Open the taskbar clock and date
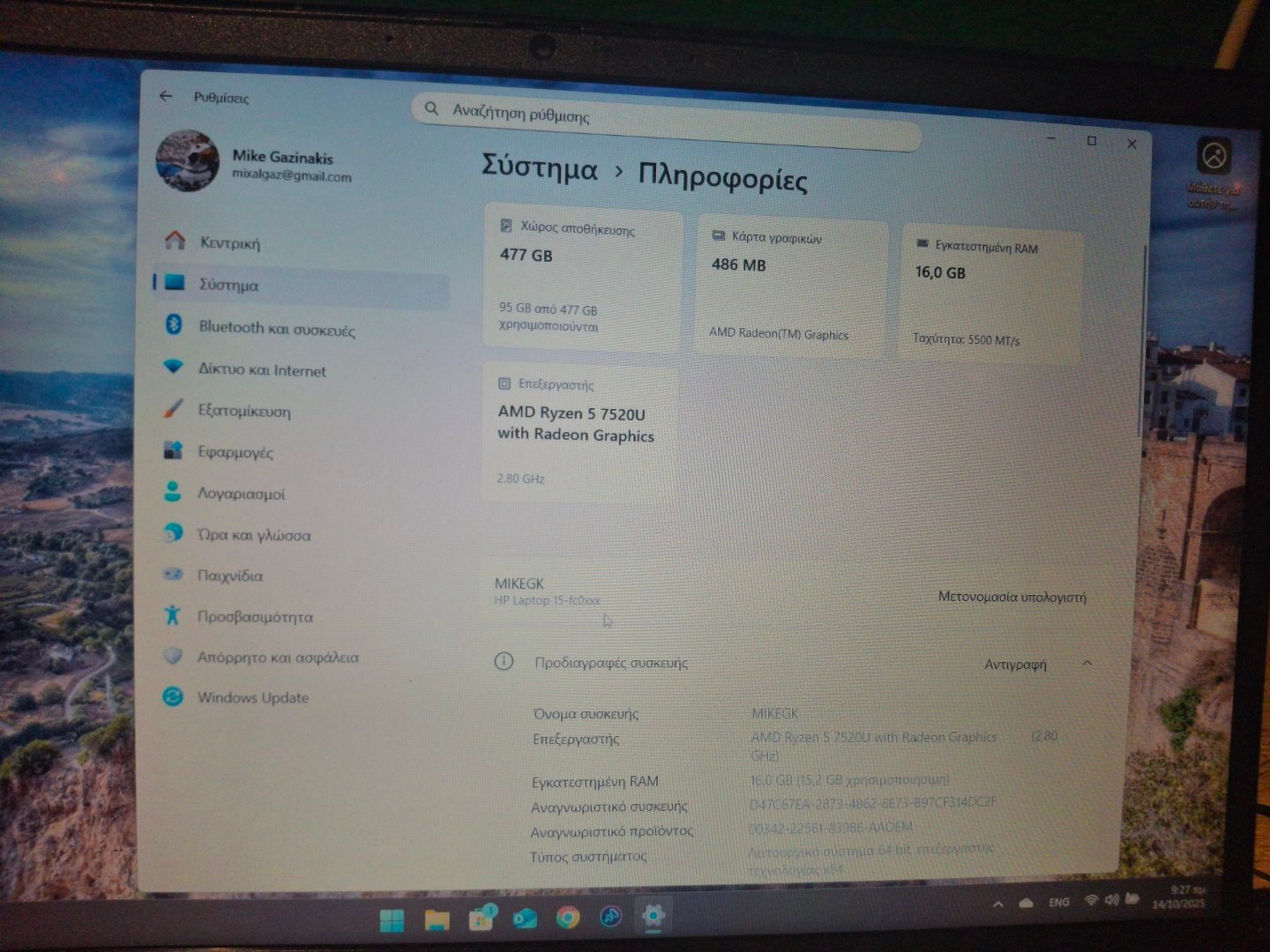 pyautogui.click(x=1179, y=896)
